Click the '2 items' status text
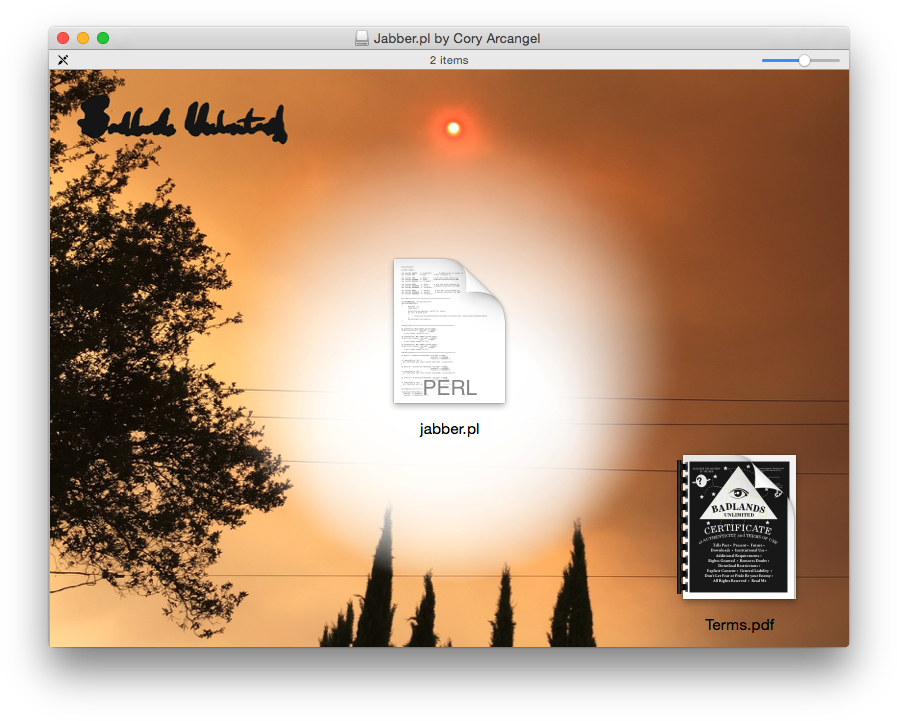The height and width of the screenshot is (721, 897). click(449, 60)
